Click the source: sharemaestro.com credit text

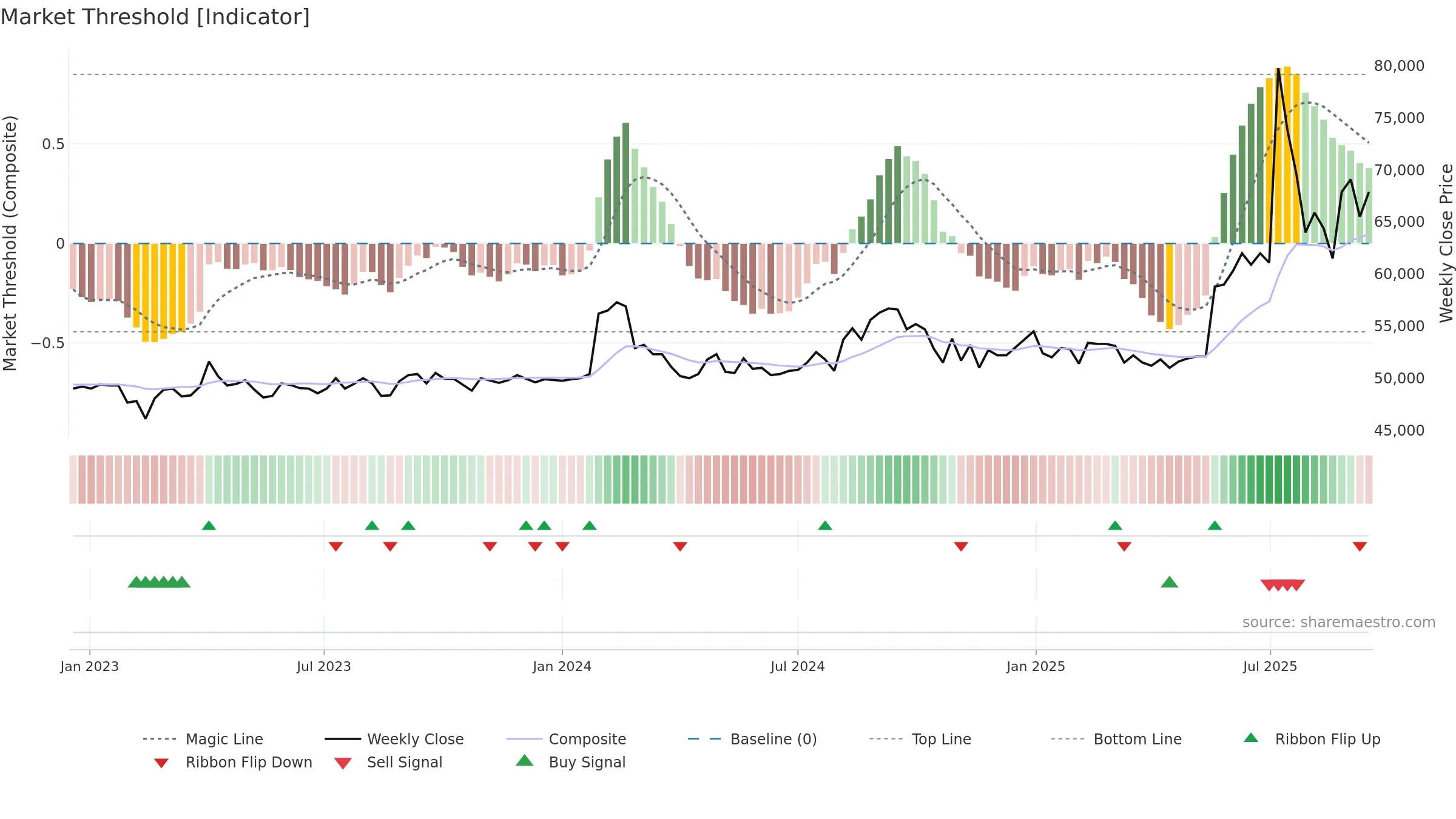point(1339,622)
